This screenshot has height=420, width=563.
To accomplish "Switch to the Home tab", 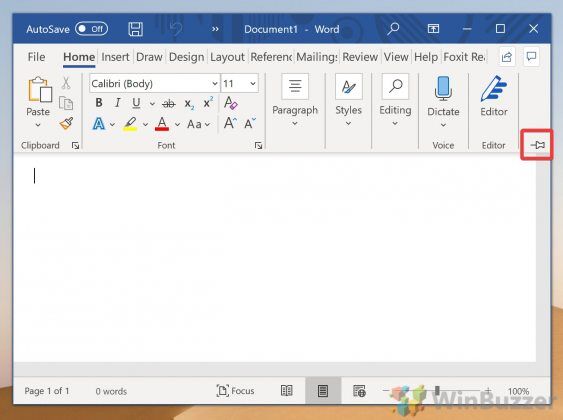I will 79,57.
